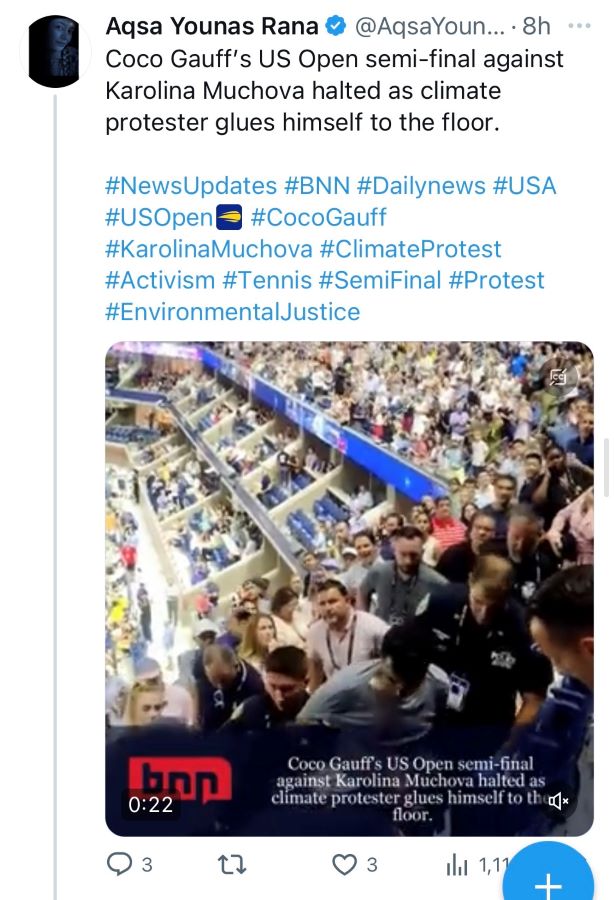Go to the #EnvironmentalJustice hashtag

pyautogui.click(x=232, y=311)
